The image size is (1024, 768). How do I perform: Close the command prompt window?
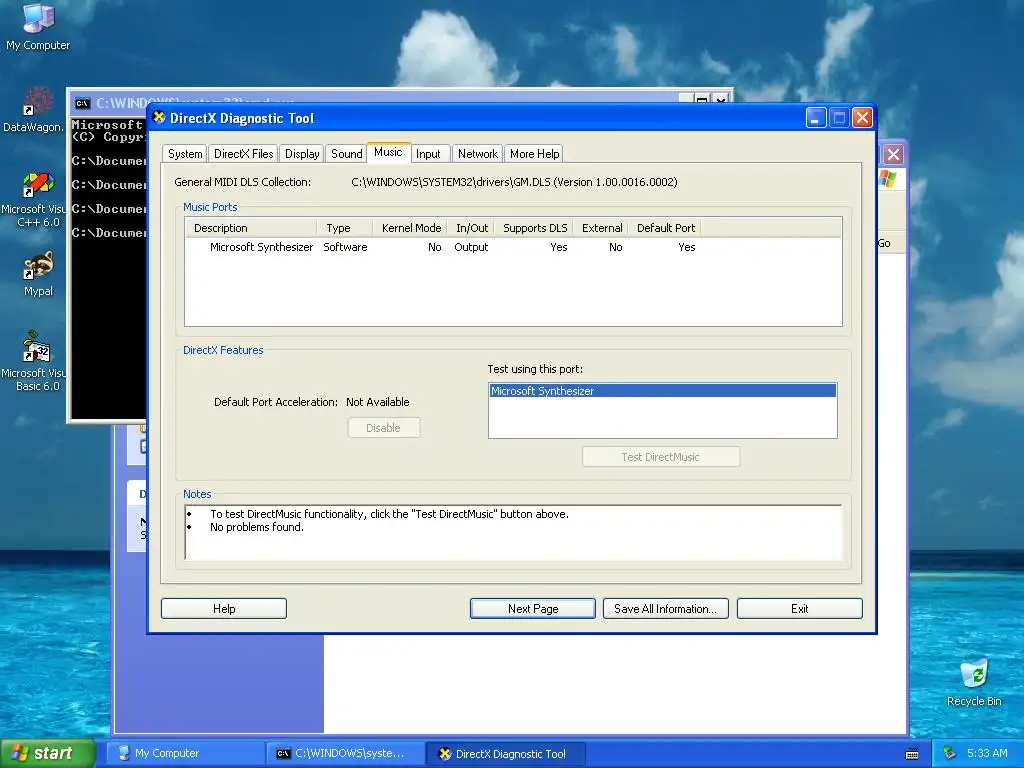coord(721,100)
